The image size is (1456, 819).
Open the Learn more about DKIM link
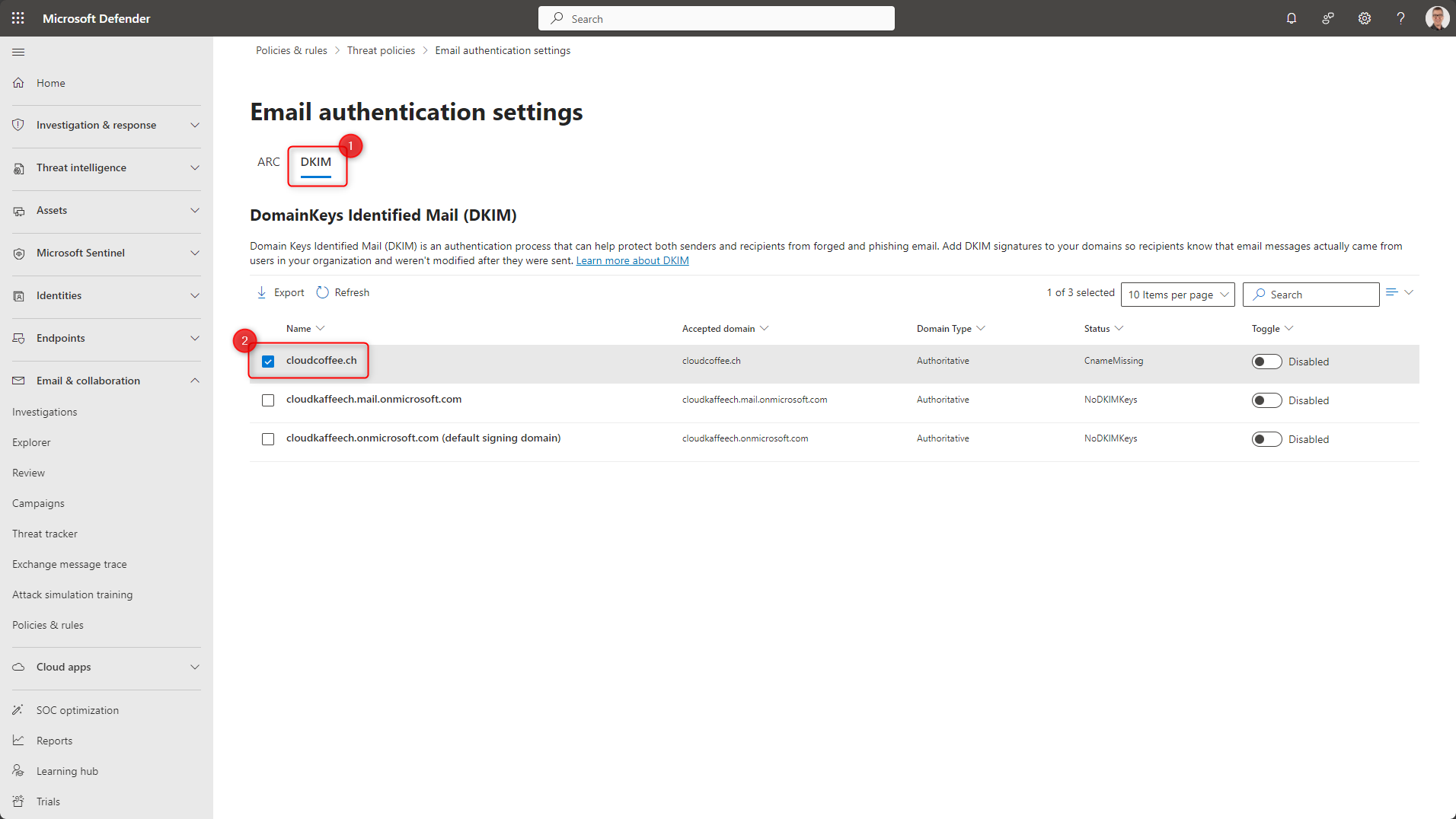point(632,260)
